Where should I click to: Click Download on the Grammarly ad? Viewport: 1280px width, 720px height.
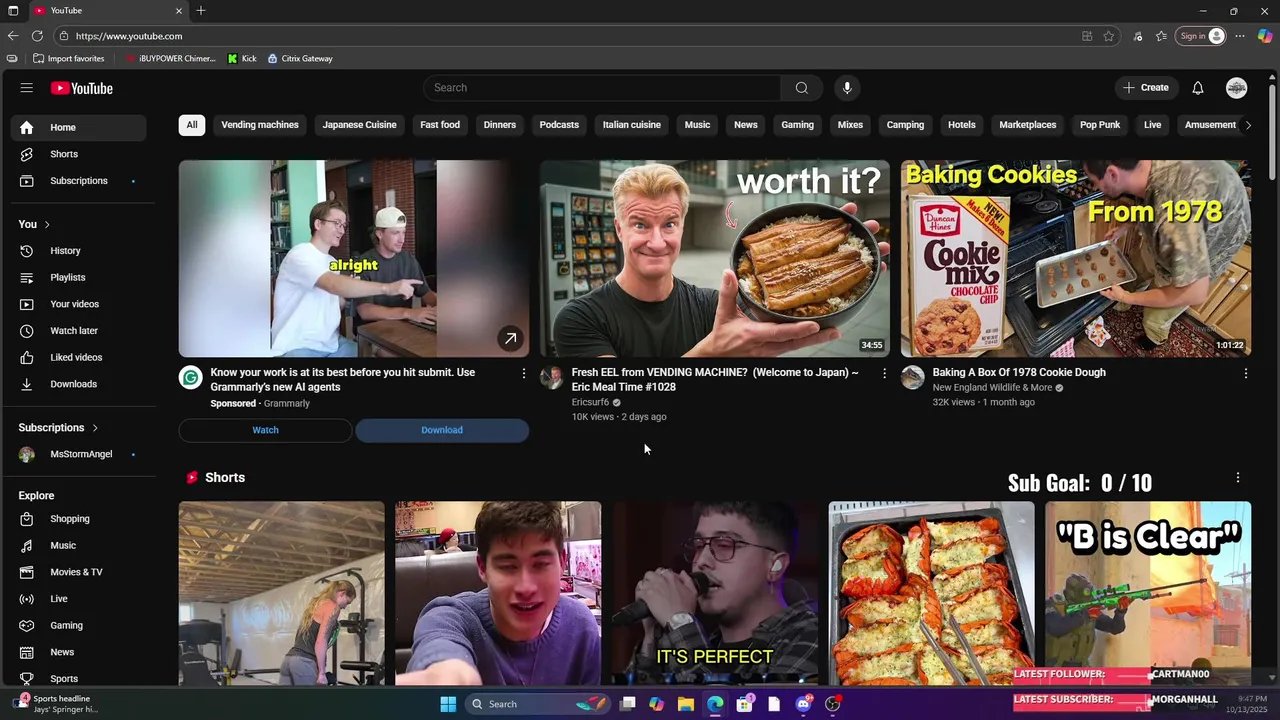(442, 430)
